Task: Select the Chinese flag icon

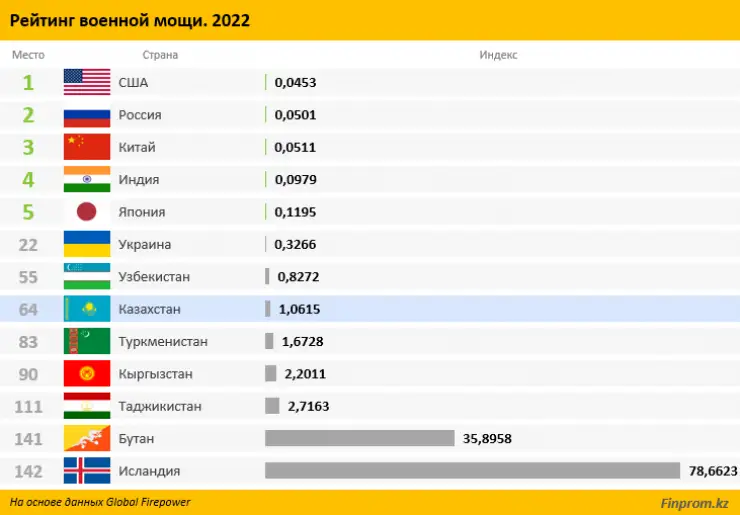Action: [87, 147]
